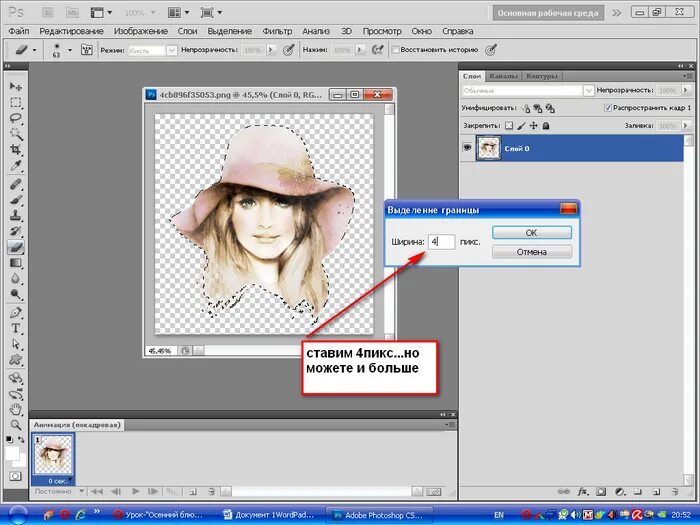Open the Фильтр menu

point(277,31)
